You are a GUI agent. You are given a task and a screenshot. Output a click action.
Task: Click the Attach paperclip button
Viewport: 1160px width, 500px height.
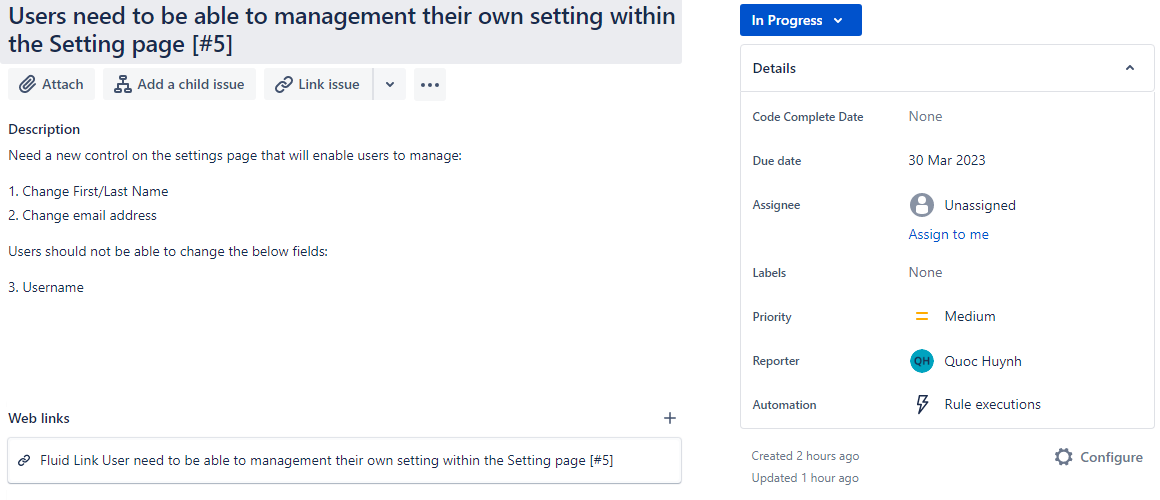[x=51, y=84]
